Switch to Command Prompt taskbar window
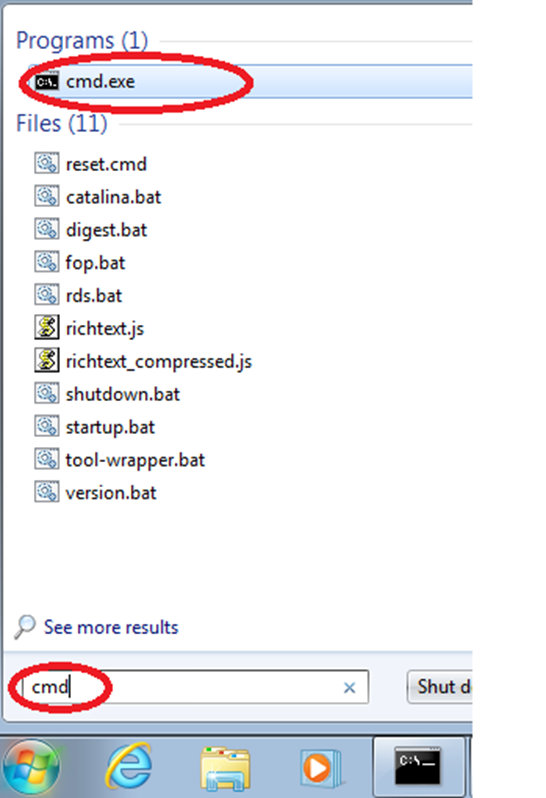Image resolution: width=546 pixels, height=798 pixels. pos(418,767)
